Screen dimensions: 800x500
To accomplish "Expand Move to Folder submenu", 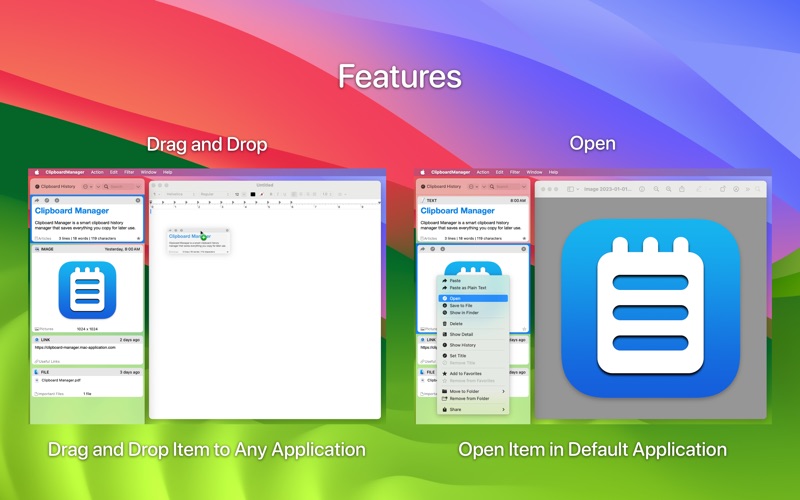I will tap(473, 391).
